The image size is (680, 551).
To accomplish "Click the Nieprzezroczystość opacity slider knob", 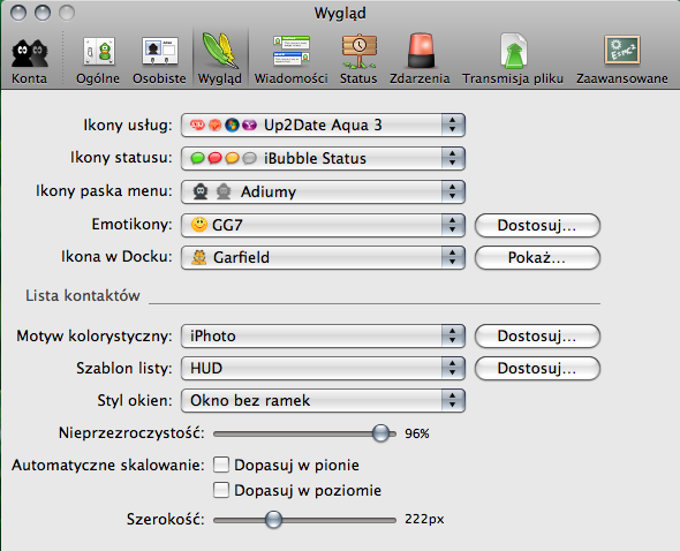I will (x=380, y=433).
